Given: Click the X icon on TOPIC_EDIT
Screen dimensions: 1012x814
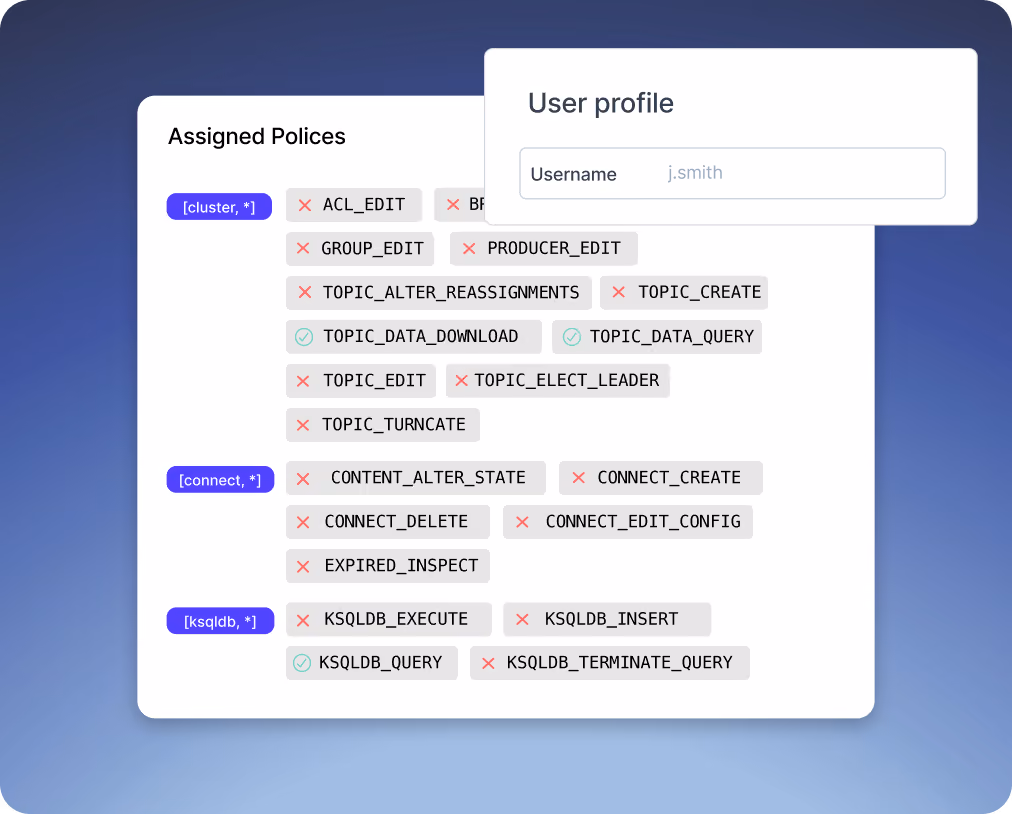Looking at the screenshot, I should pos(303,382).
